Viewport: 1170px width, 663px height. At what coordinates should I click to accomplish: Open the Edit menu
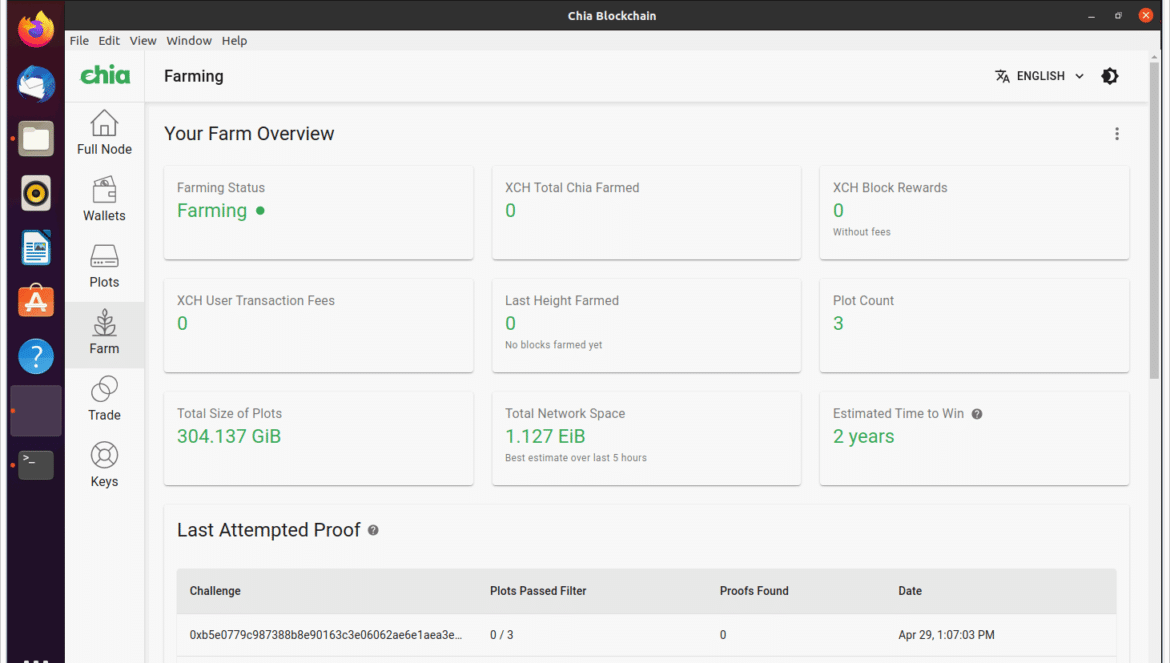109,40
